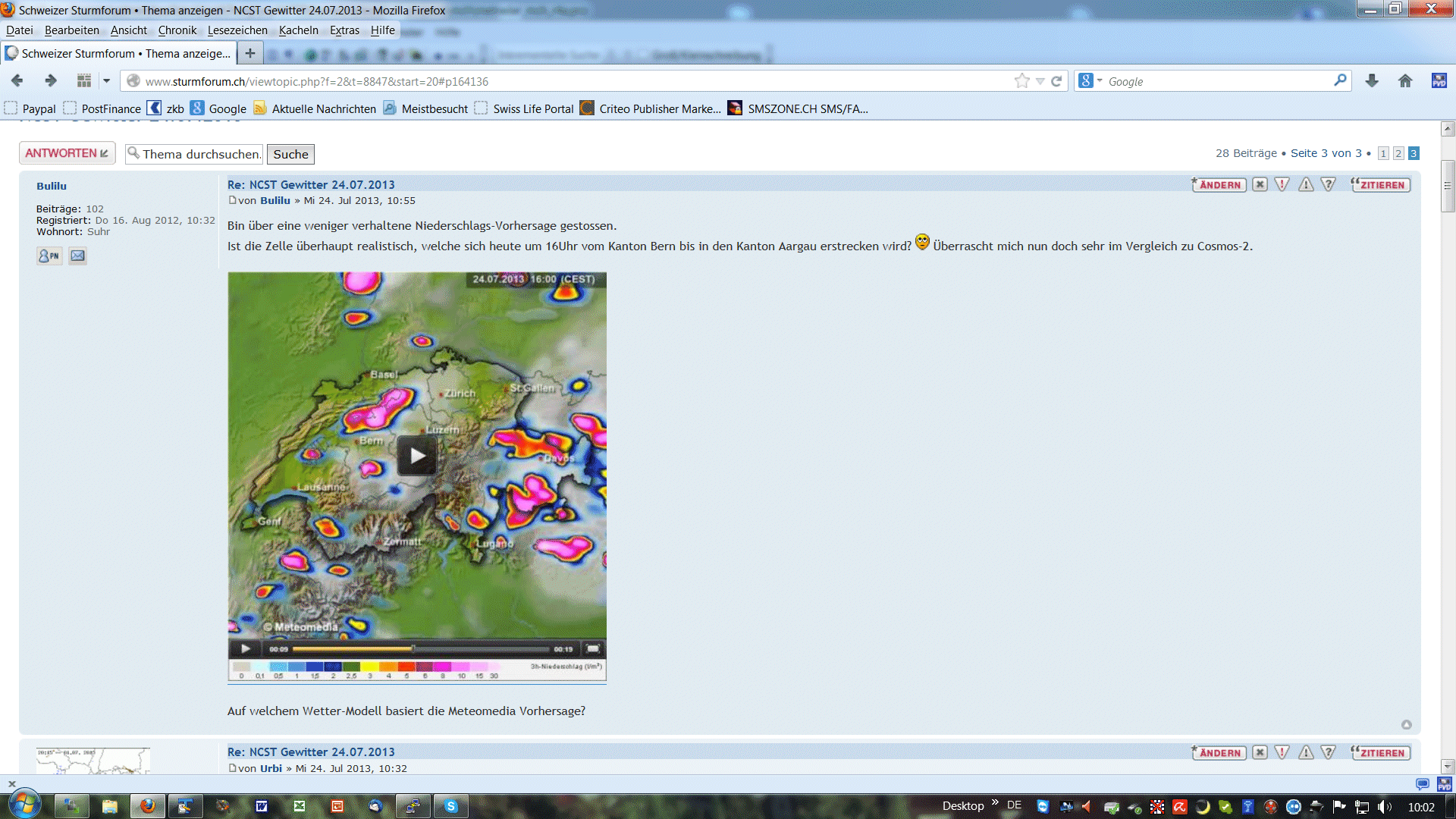Expand bookmark star dropdown arrow
The width and height of the screenshot is (1456, 819).
point(1040,81)
